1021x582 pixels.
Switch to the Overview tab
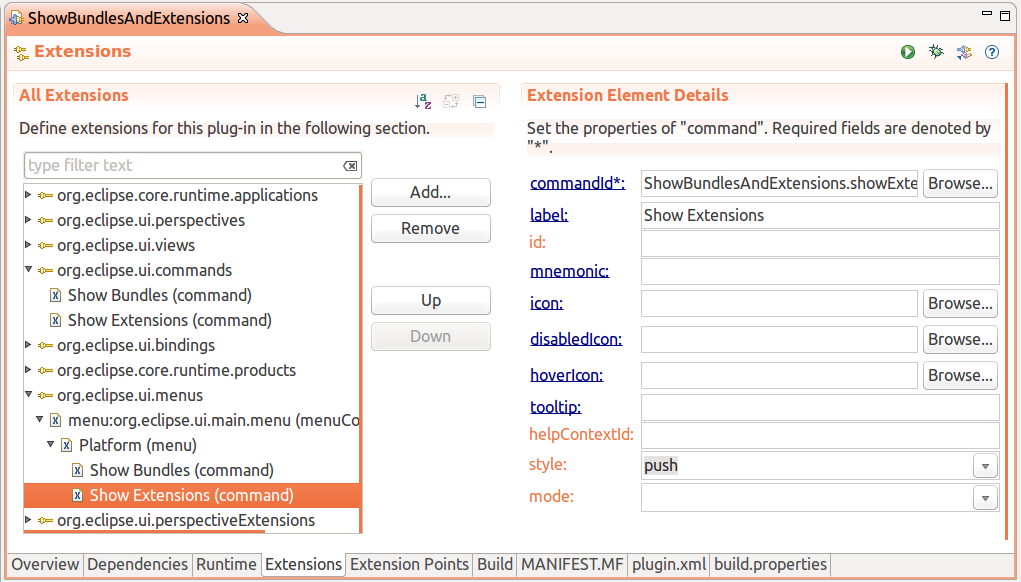pos(45,564)
